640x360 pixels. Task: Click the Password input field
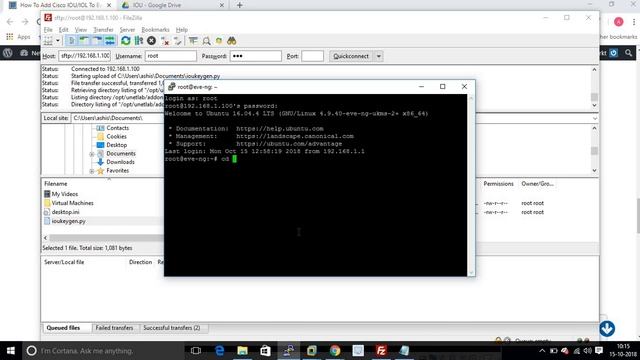[256, 56]
